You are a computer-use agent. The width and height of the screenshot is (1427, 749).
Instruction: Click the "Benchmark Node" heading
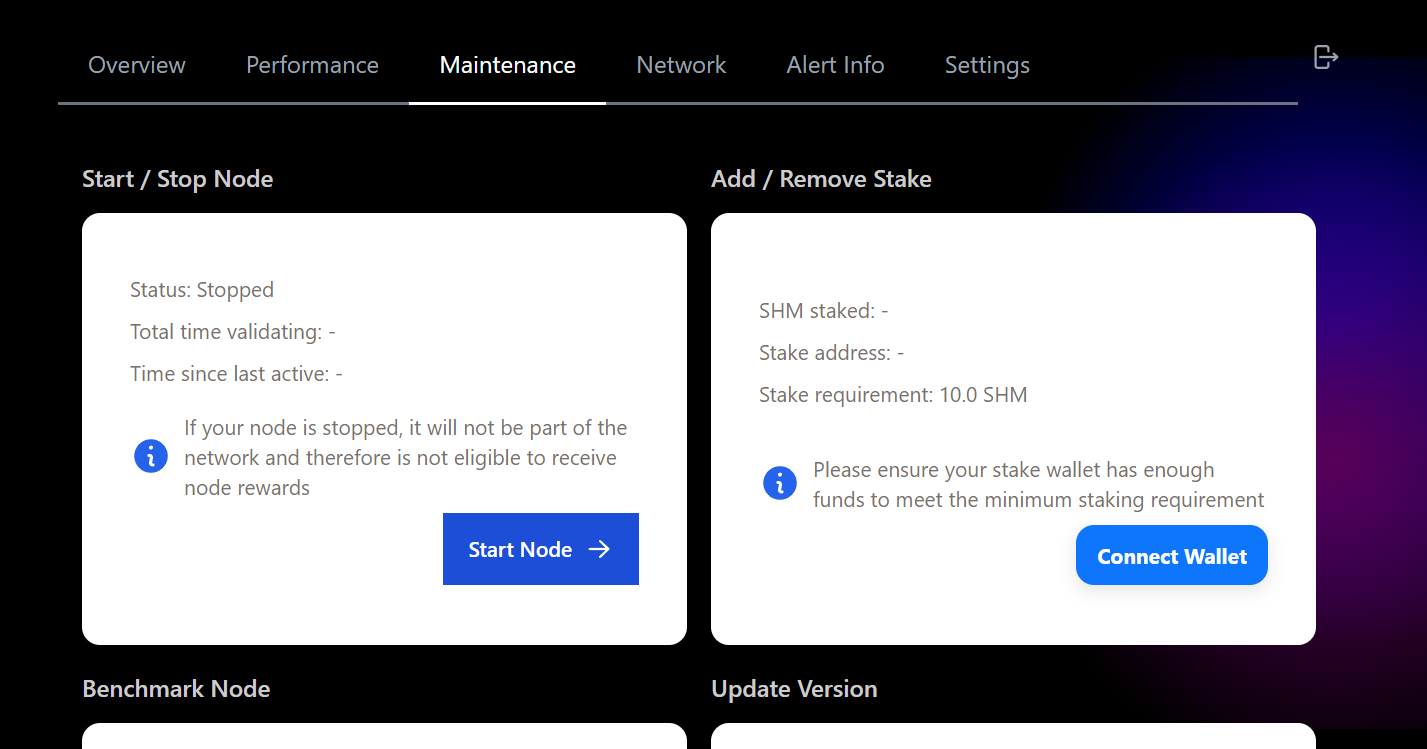176,689
